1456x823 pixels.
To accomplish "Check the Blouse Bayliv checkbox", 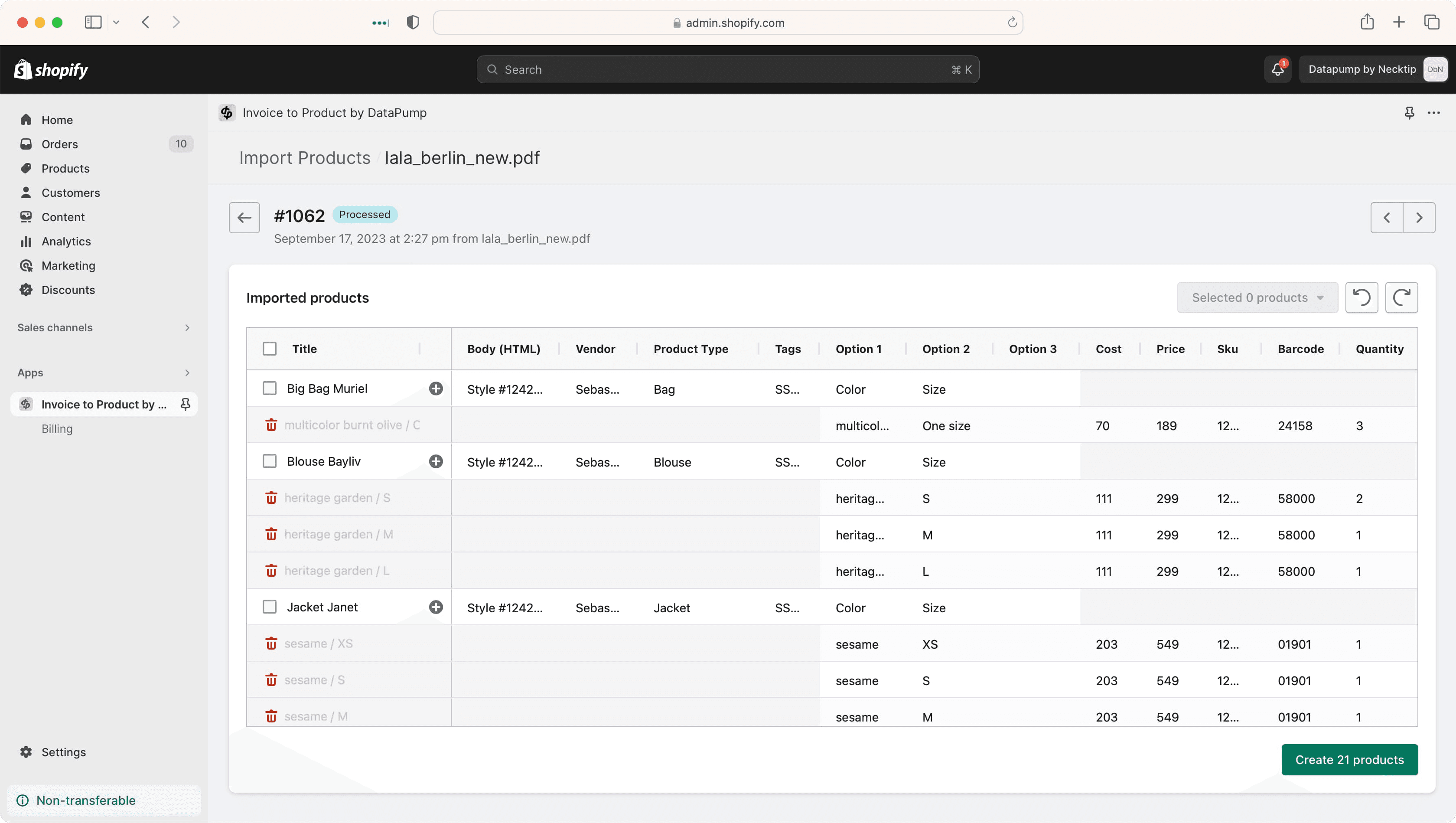I will pyautogui.click(x=270, y=461).
